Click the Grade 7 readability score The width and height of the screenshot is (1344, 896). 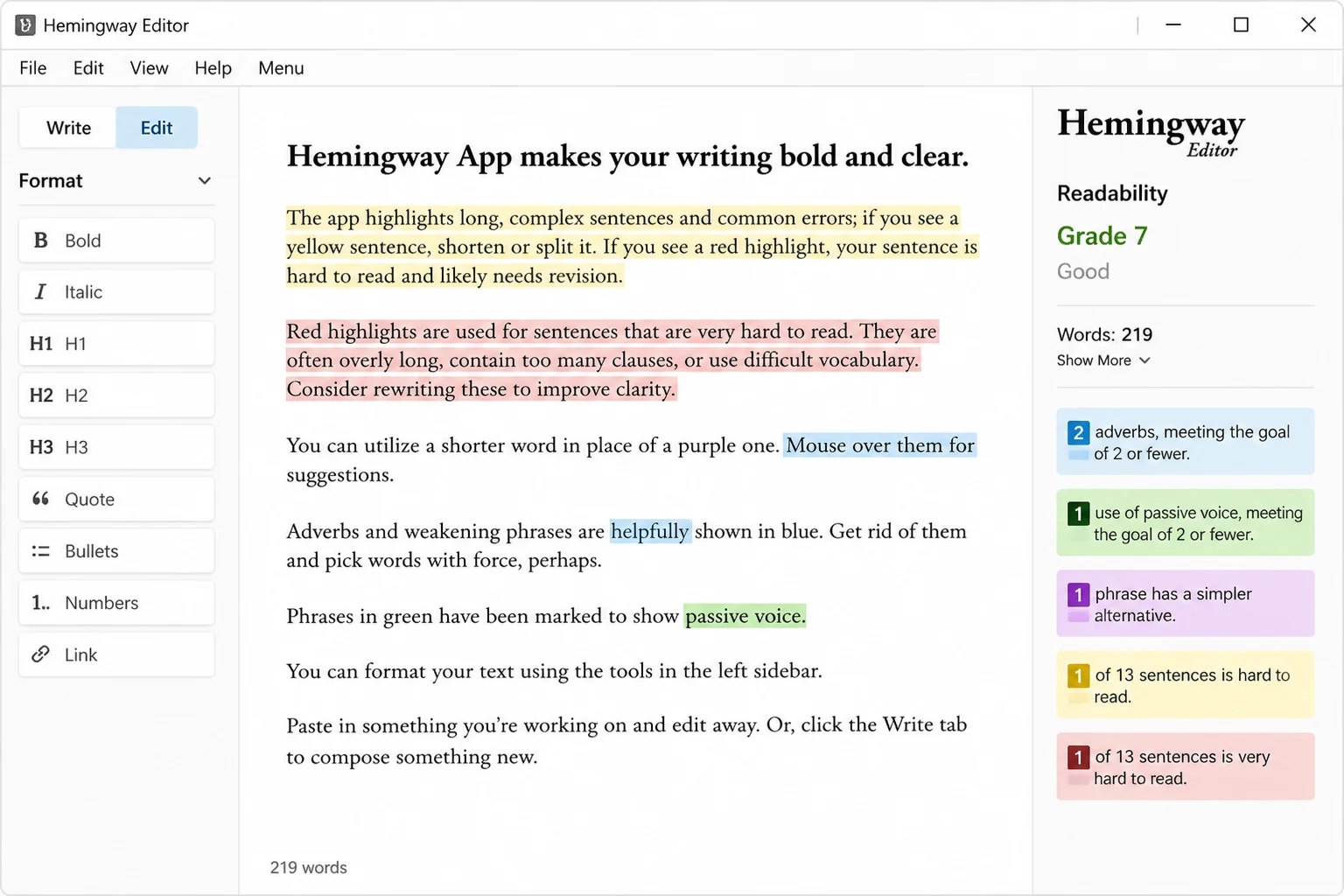1102,236
